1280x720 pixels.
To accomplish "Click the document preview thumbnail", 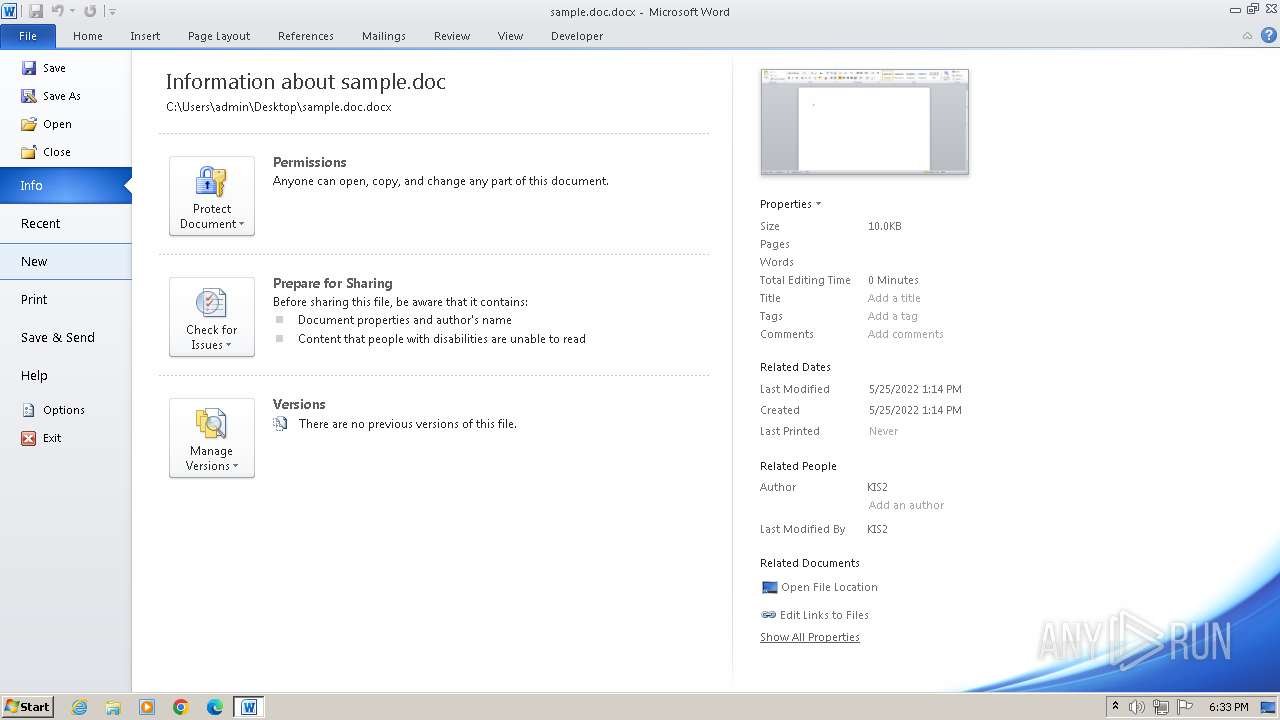I will click(x=865, y=122).
